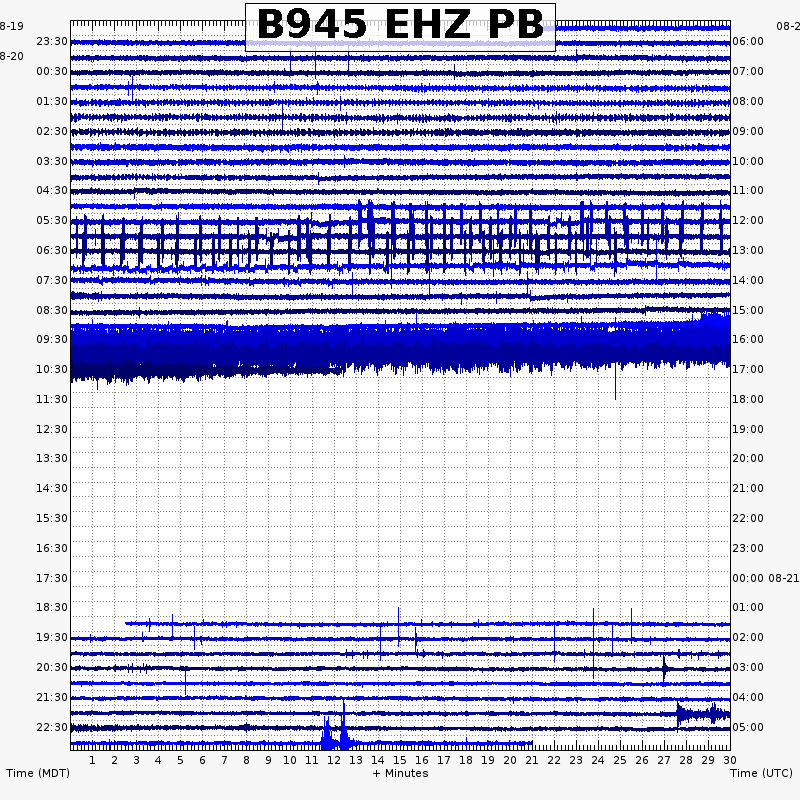This screenshot has height=800, width=800.
Task: Click the 23:30 MDT row label
Action: 52,41
